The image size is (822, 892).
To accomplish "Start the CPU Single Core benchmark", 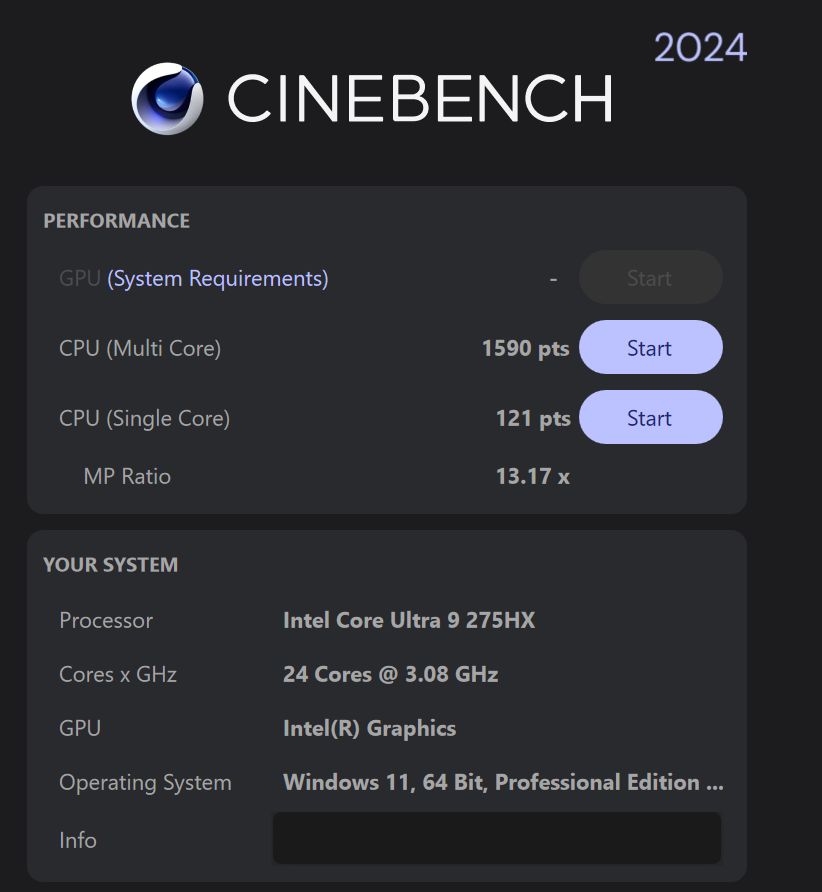I will coord(650,418).
